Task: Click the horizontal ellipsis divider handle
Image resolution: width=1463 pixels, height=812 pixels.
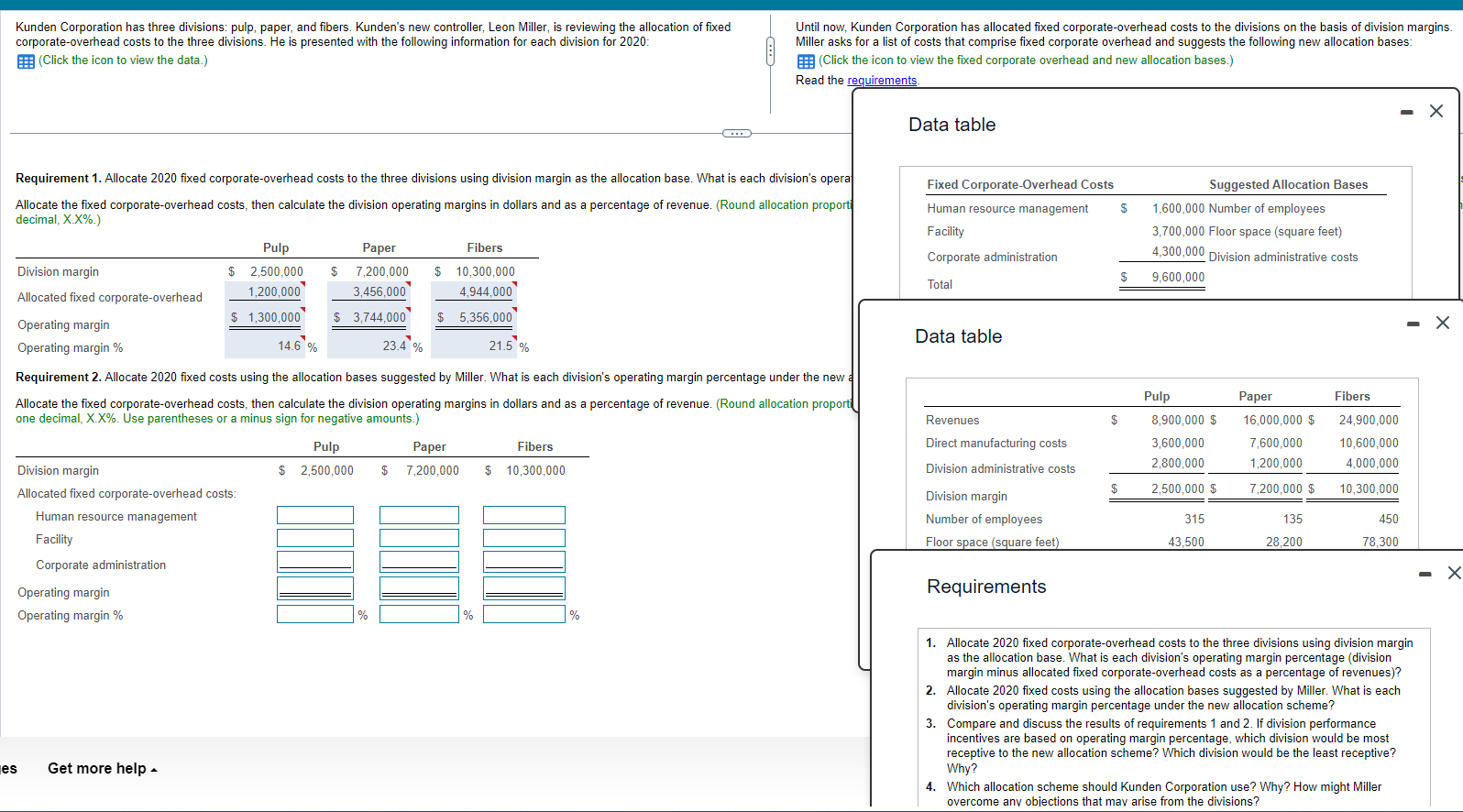Action: [737, 134]
